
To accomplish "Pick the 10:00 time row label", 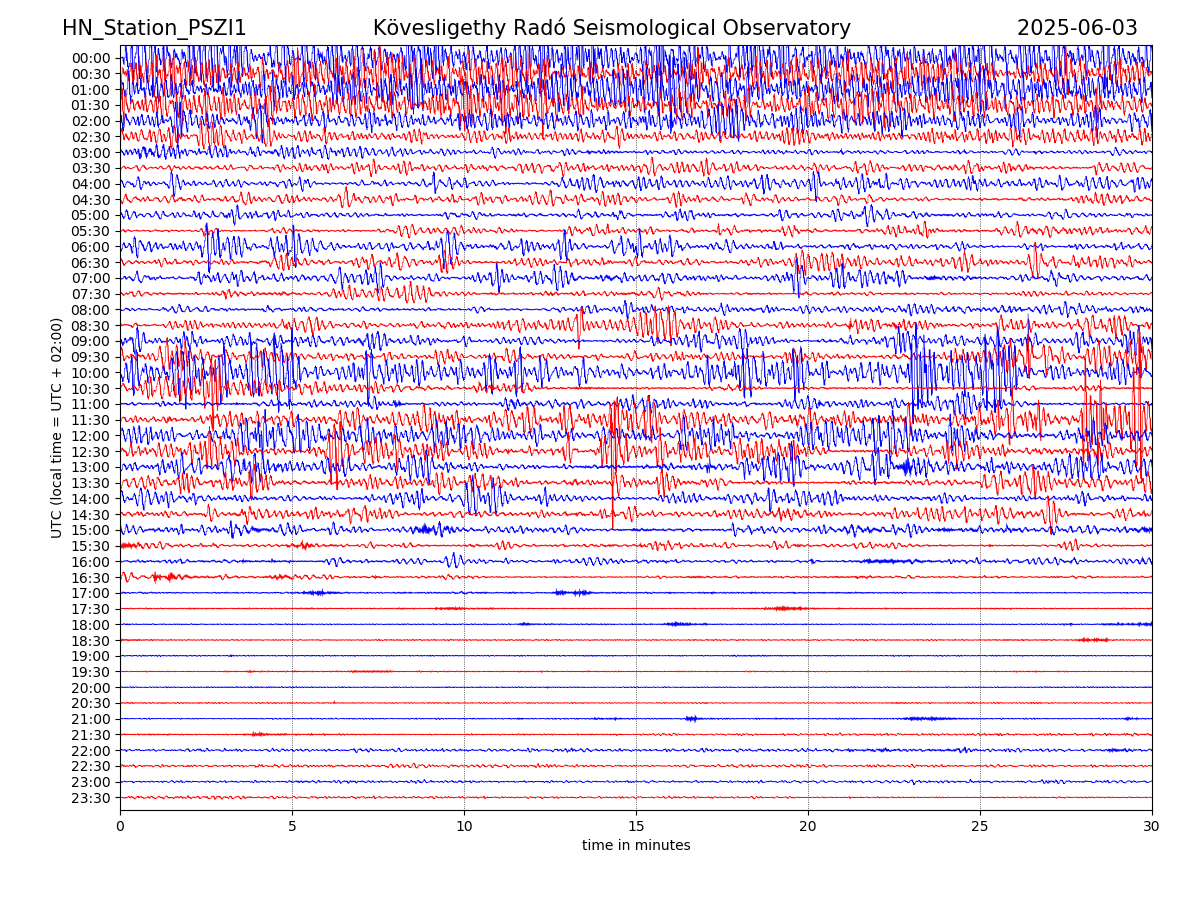I will click(x=90, y=373).
